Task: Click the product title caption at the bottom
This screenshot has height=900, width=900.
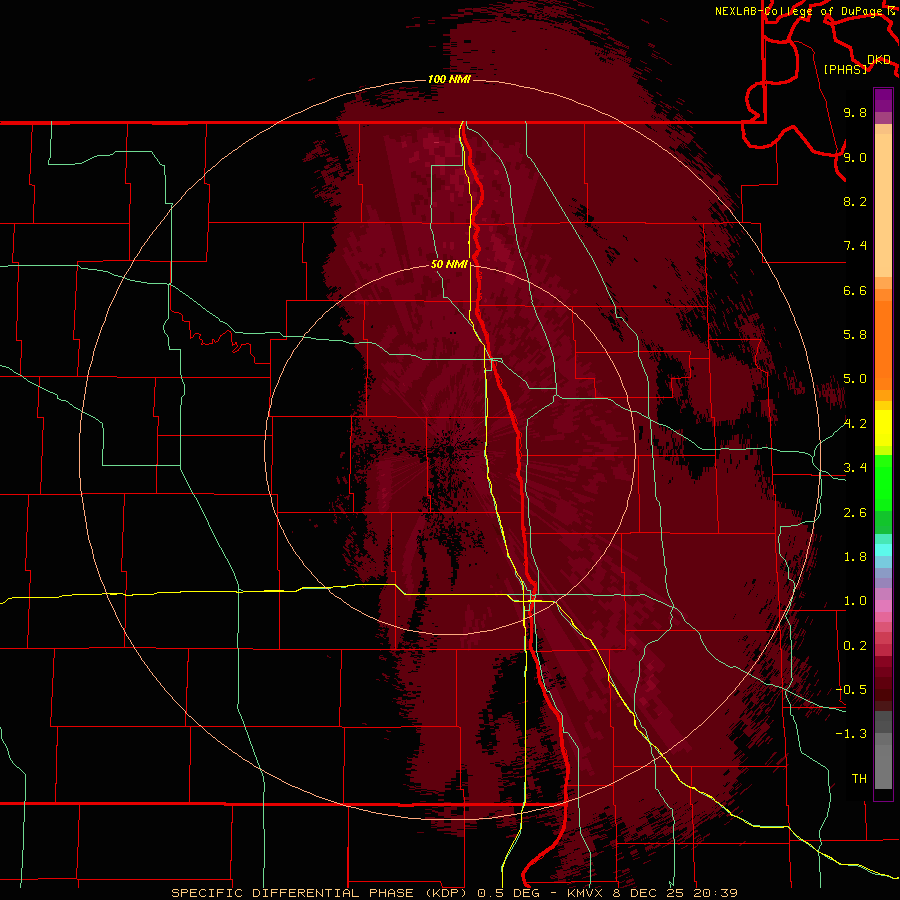Action: coord(454,893)
